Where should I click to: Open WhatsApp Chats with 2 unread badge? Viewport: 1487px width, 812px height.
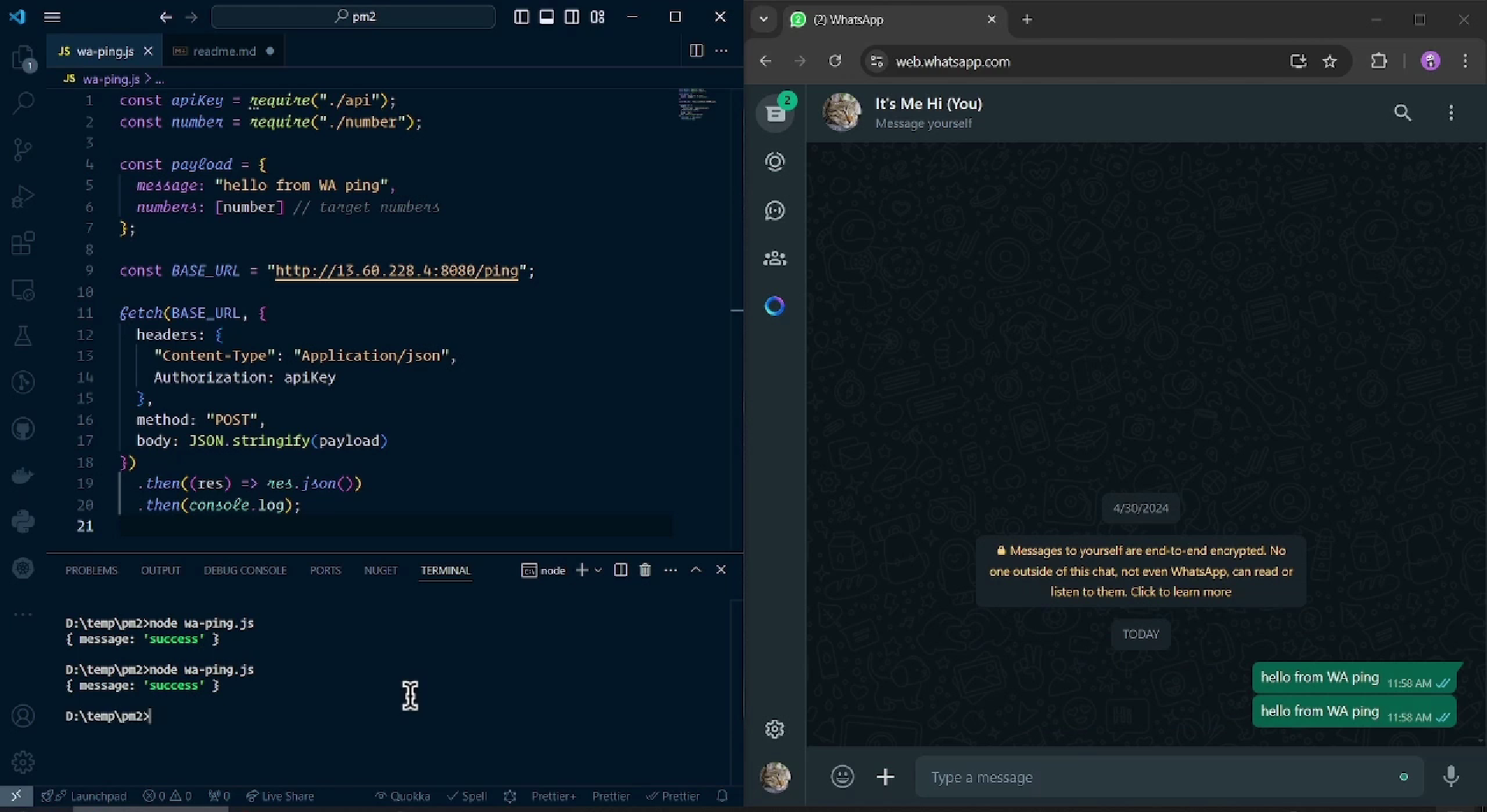pyautogui.click(x=776, y=113)
